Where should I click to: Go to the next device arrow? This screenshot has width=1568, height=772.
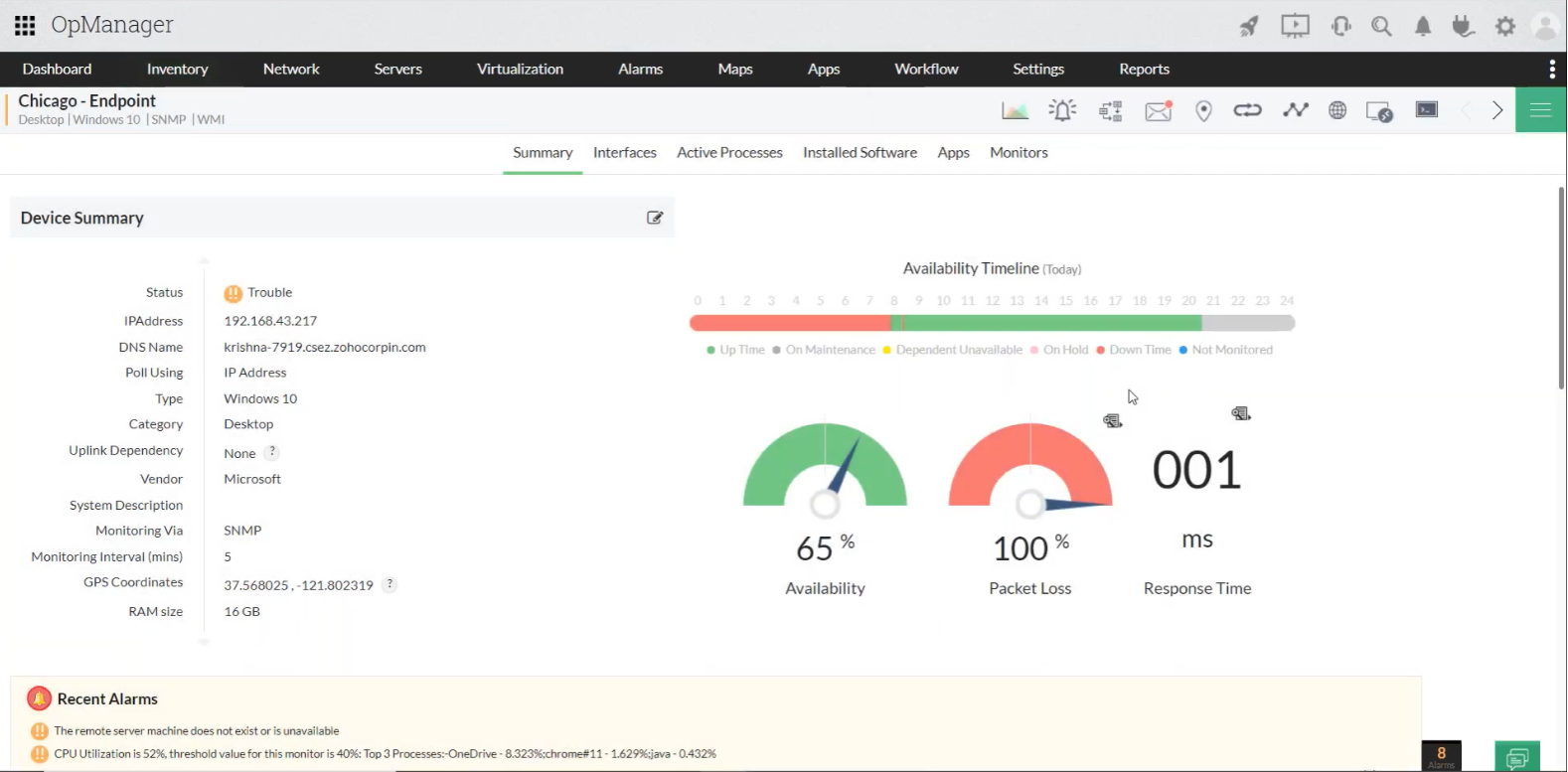(x=1497, y=110)
